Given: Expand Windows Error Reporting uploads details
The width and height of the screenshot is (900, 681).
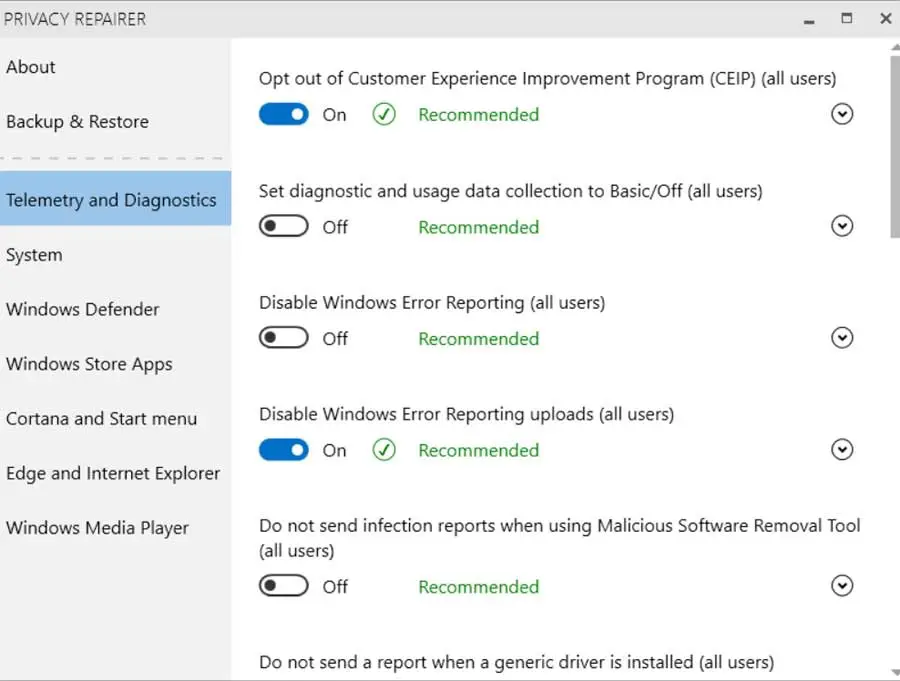Looking at the screenshot, I should pos(843,451).
